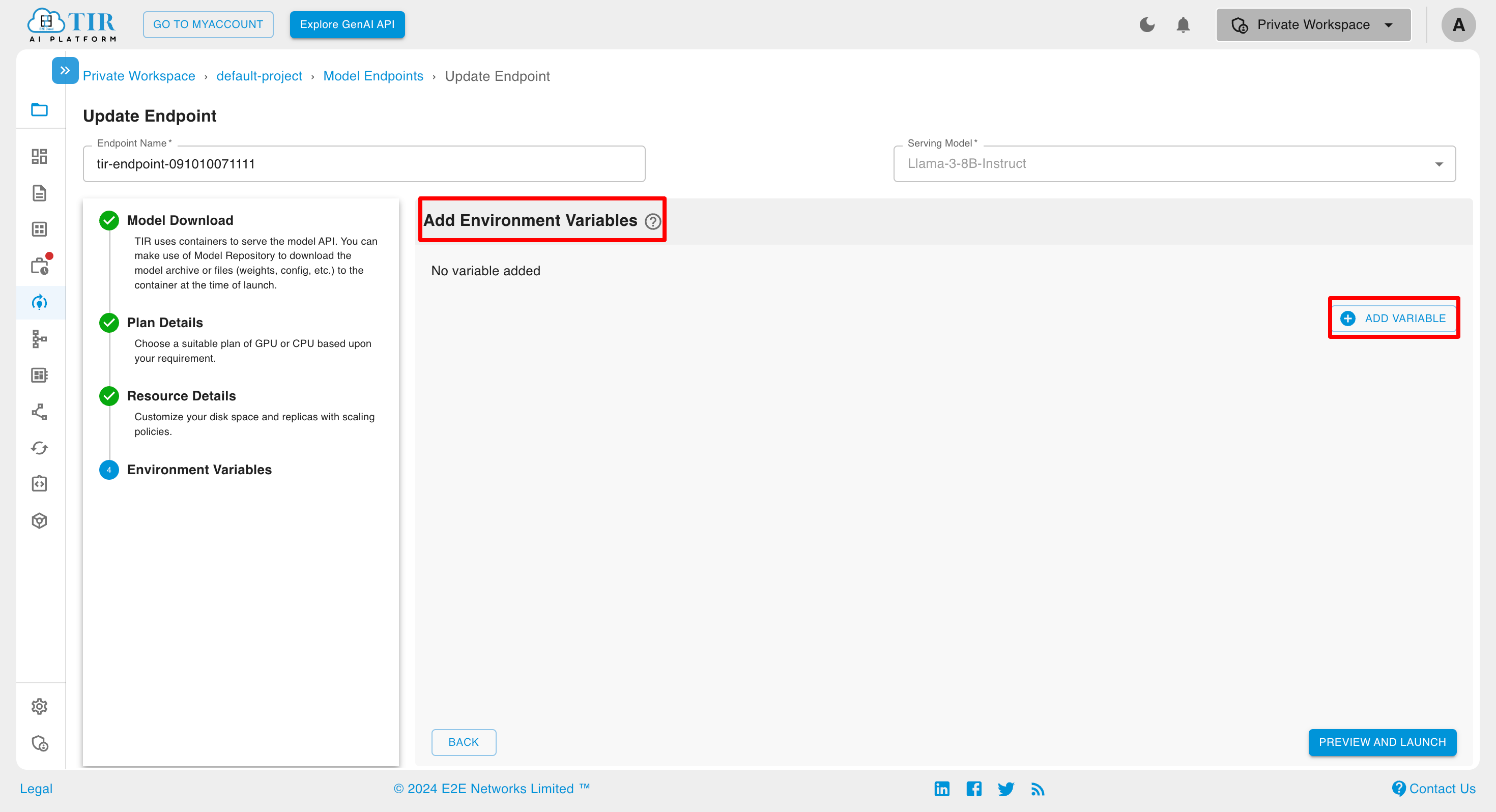Click the TIR AI Platform logo
The width and height of the screenshot is (1496, 812).
72,25
